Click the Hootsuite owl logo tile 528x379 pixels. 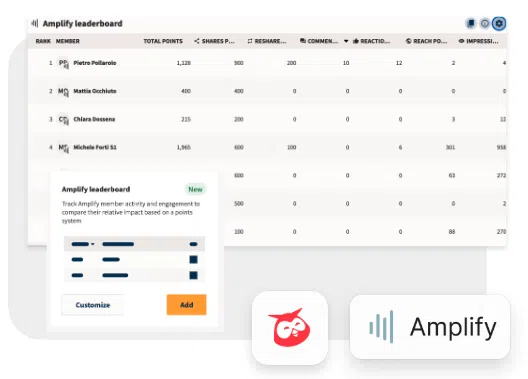[x=290, y=328]
